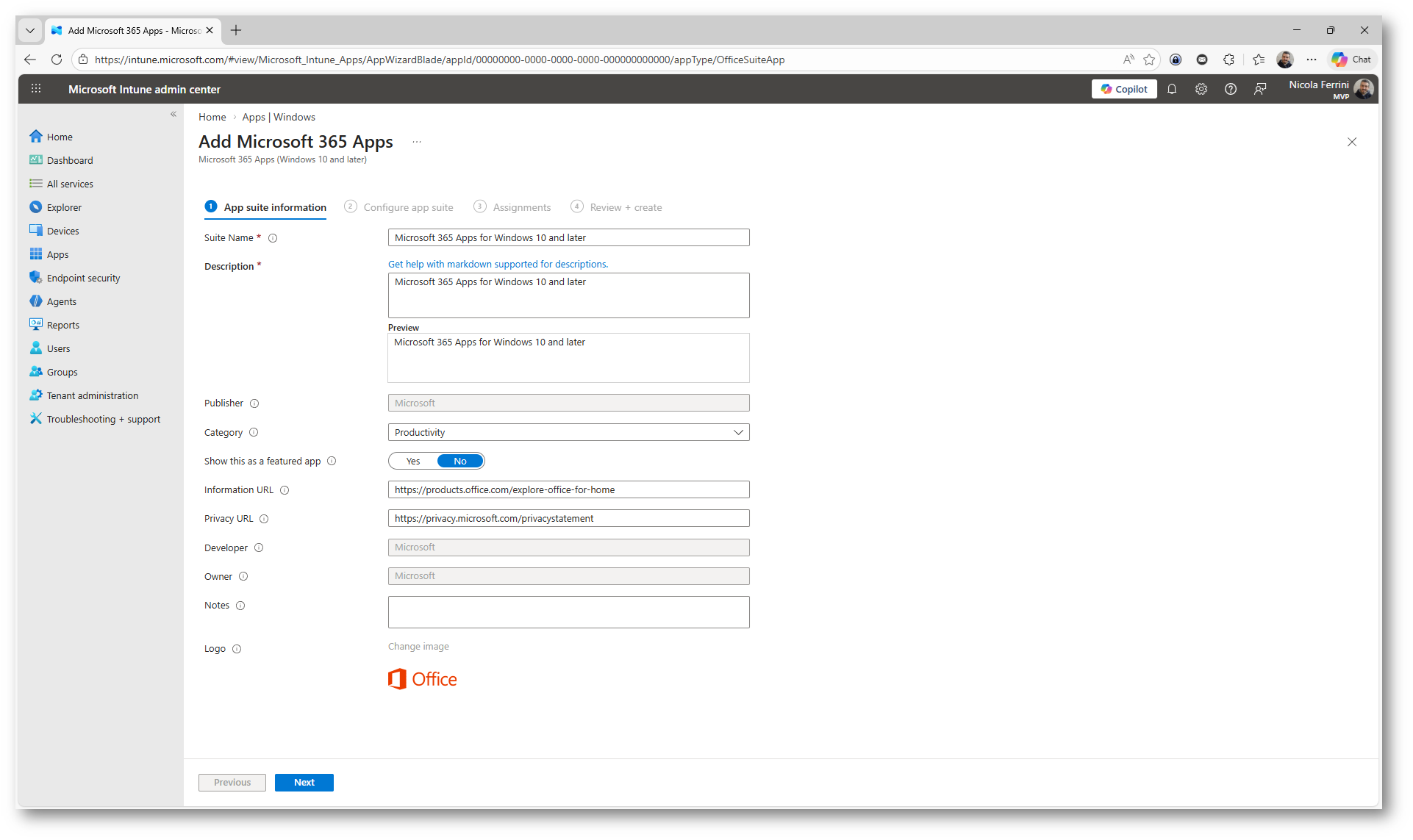Open markdown help link for descriptions
This screenshot has width=1413, height=840.
click(x=498, y=265)
